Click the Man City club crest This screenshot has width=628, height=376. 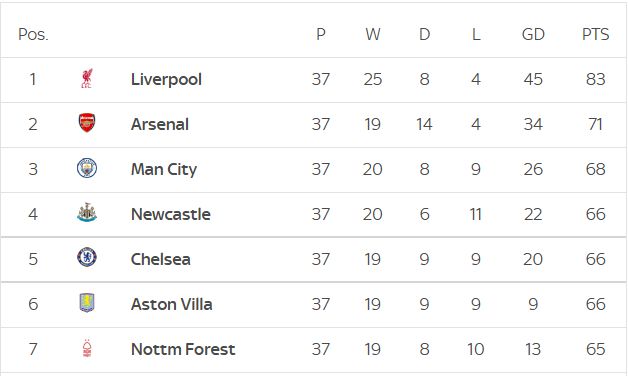point(87,168)
